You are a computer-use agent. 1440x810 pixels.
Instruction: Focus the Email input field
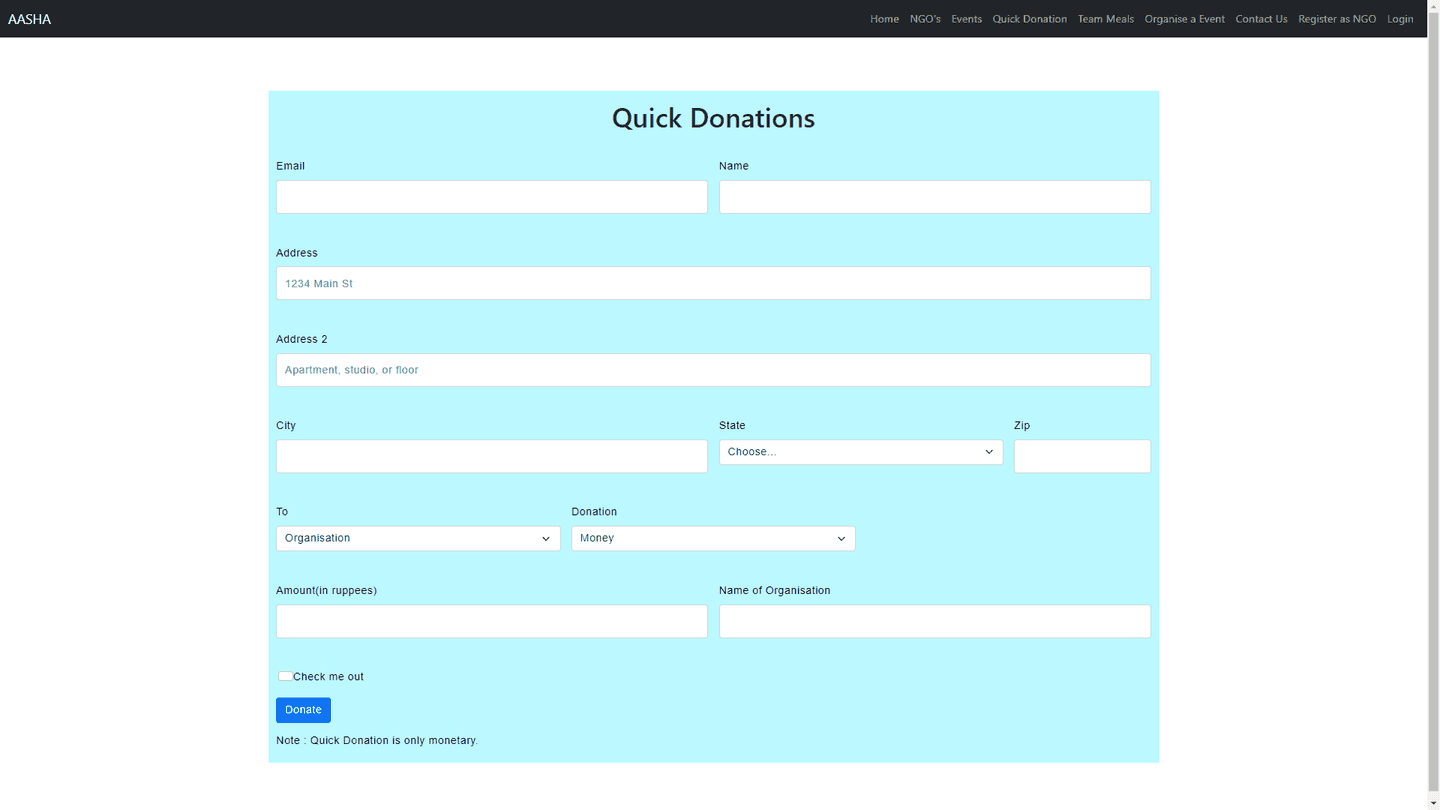(492, 197)
